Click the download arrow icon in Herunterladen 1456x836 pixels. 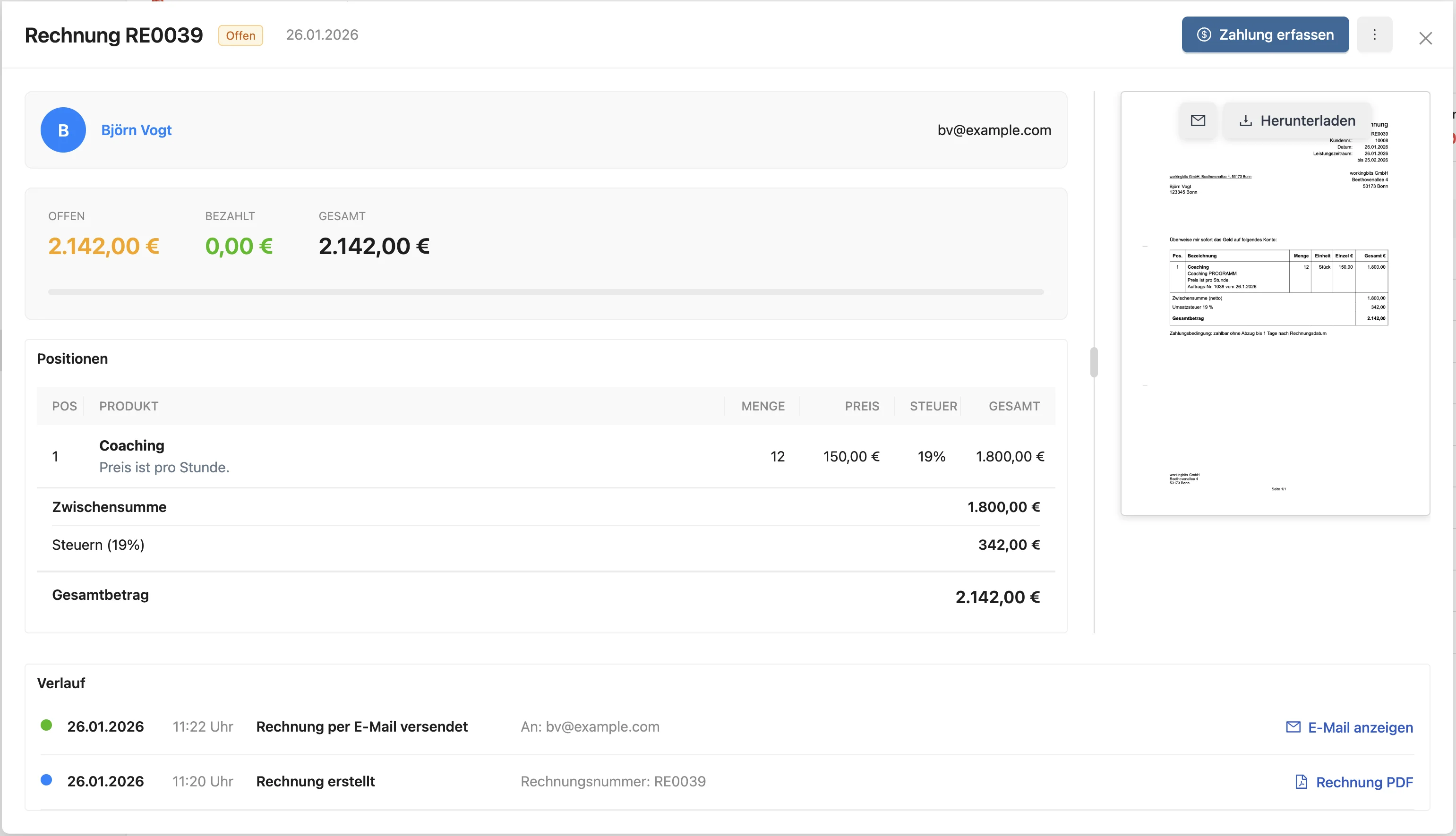click(1245, 120)
